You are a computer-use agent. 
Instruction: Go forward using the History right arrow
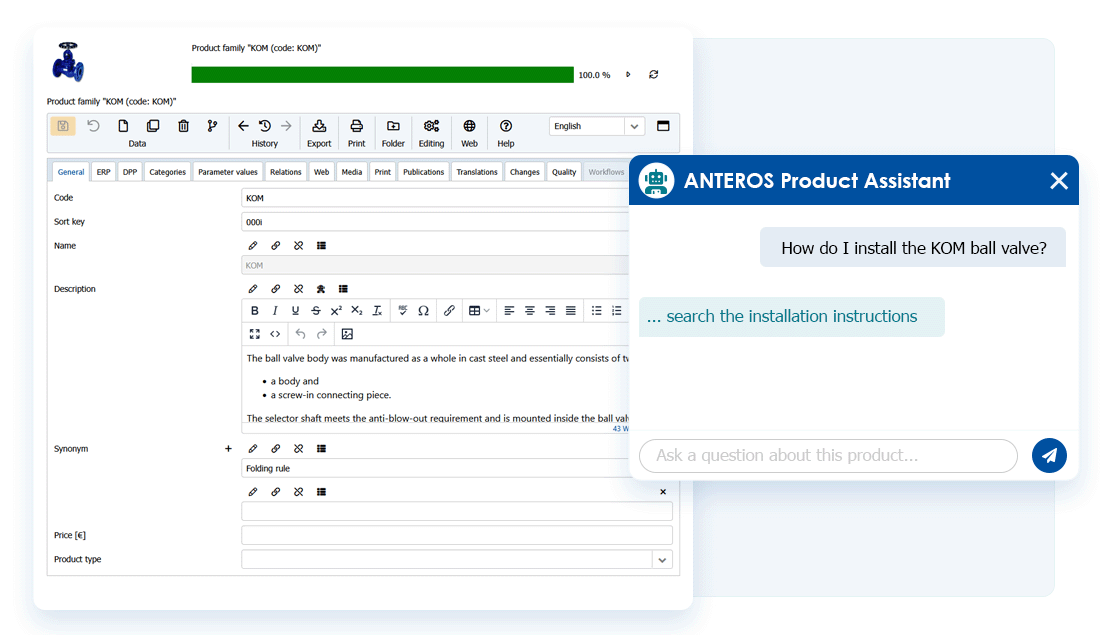(x=286, y=126)
